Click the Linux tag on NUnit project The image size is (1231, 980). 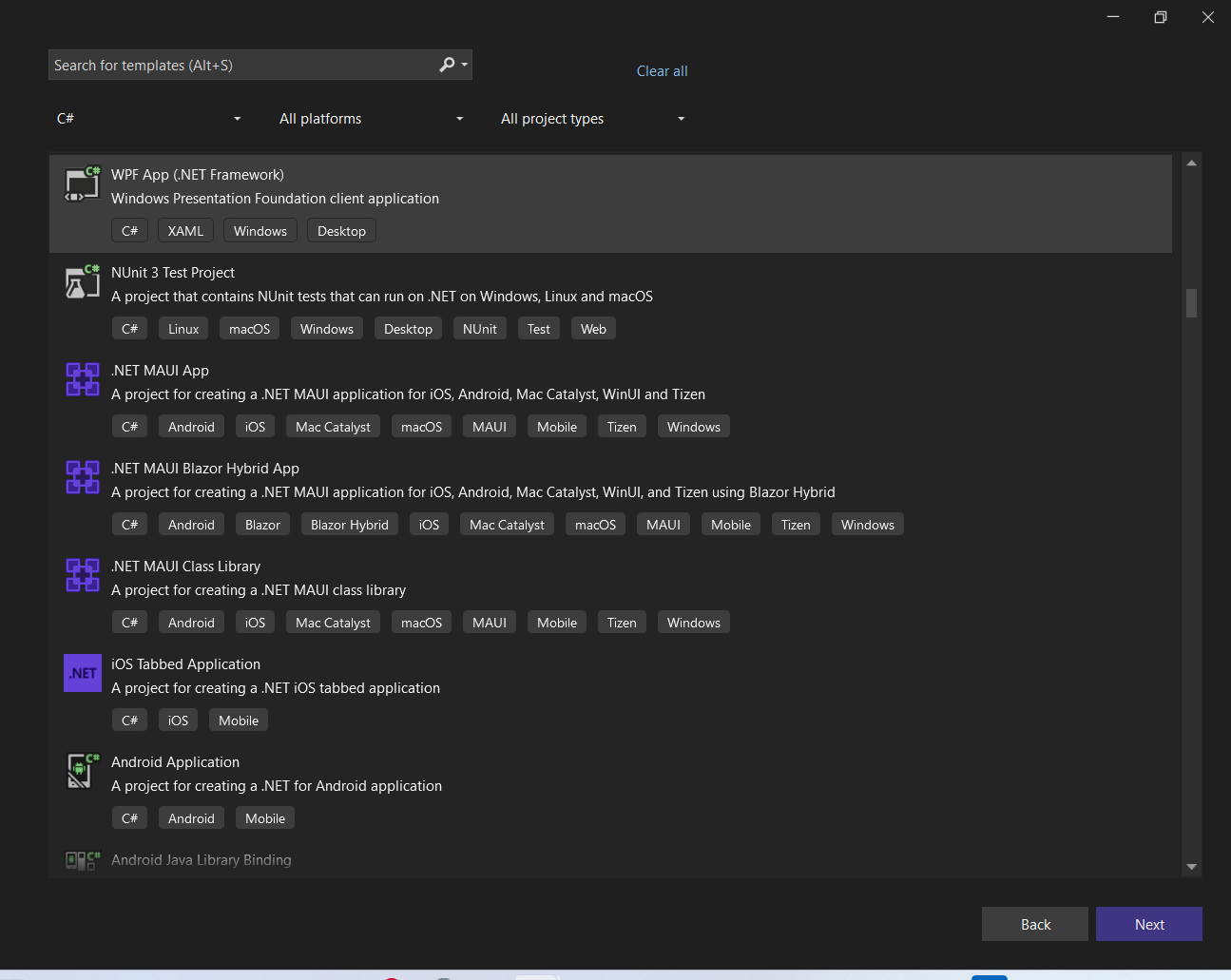183,329
